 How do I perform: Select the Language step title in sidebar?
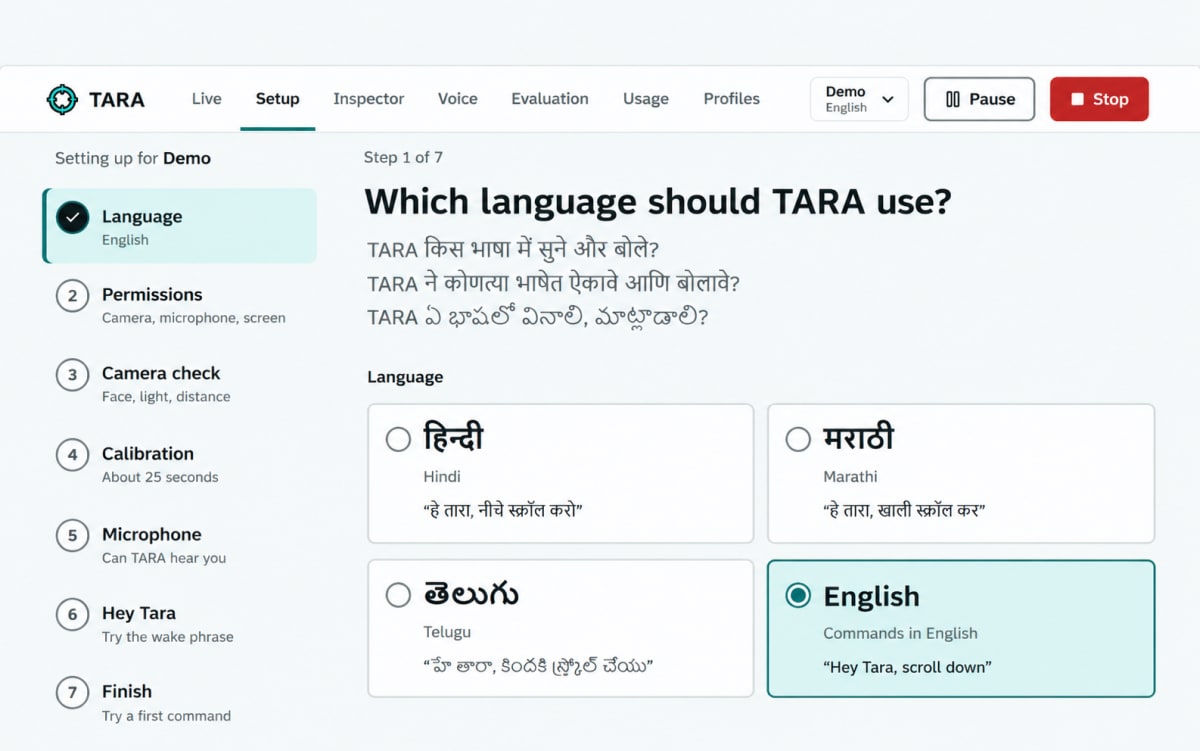[142, 216]
